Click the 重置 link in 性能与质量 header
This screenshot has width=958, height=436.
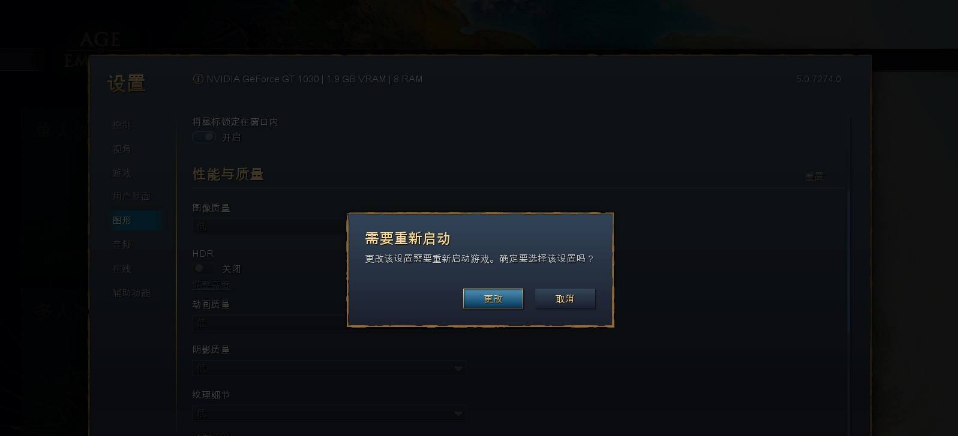[x=814, y=176]
